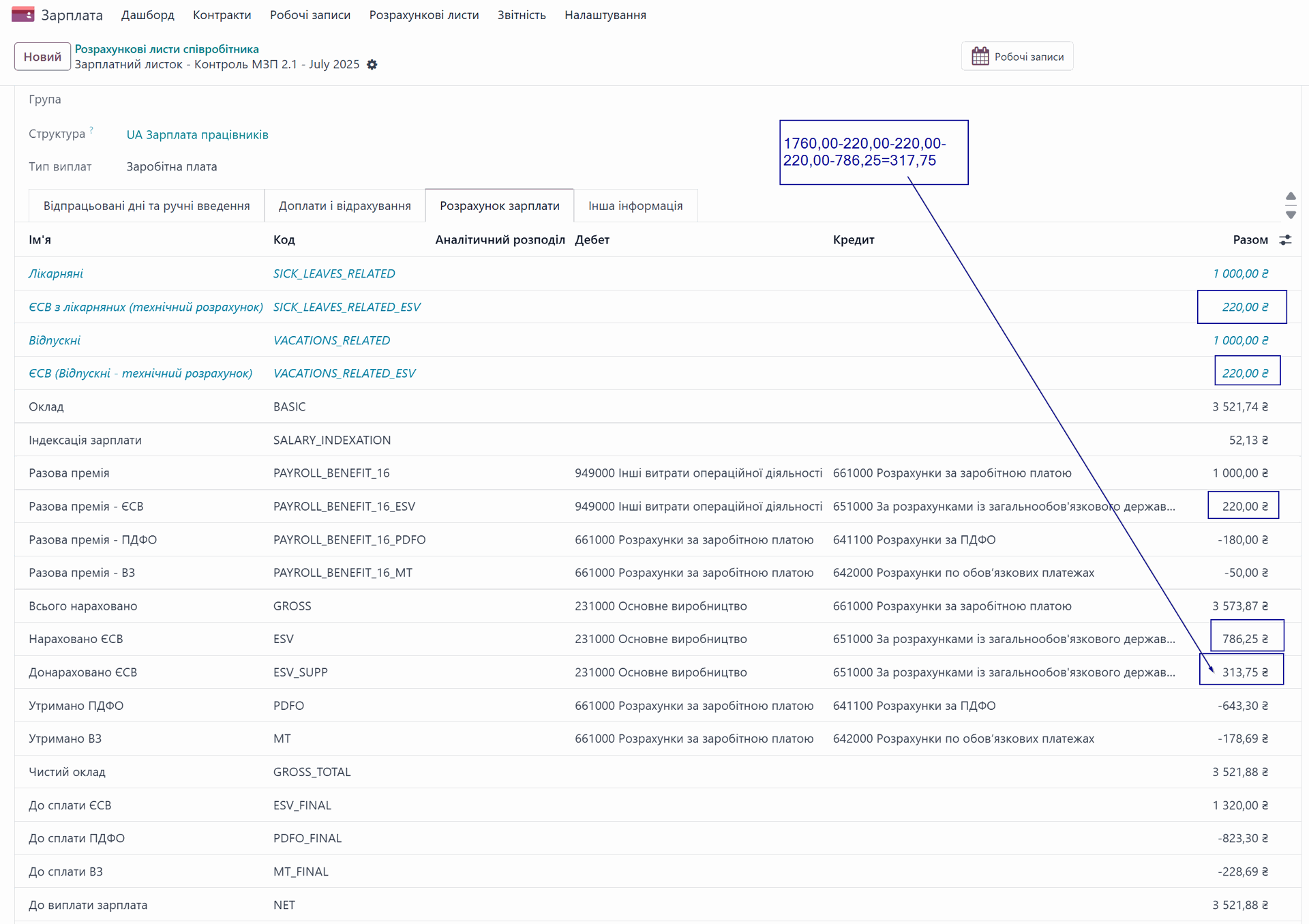
Task: Click the Робочі записи calendar icon
Action: (x=980, y=57)
